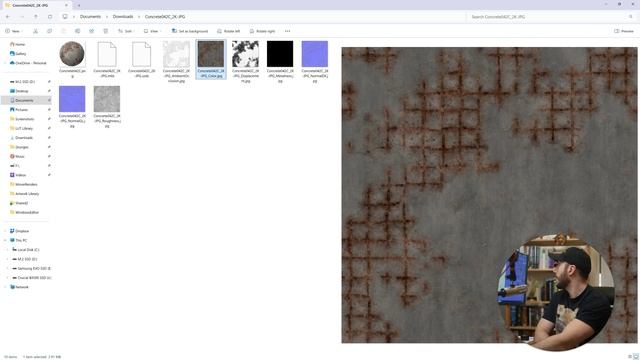
Task: Open Crucial MX500 SSD drive
Action: [32, 278]
